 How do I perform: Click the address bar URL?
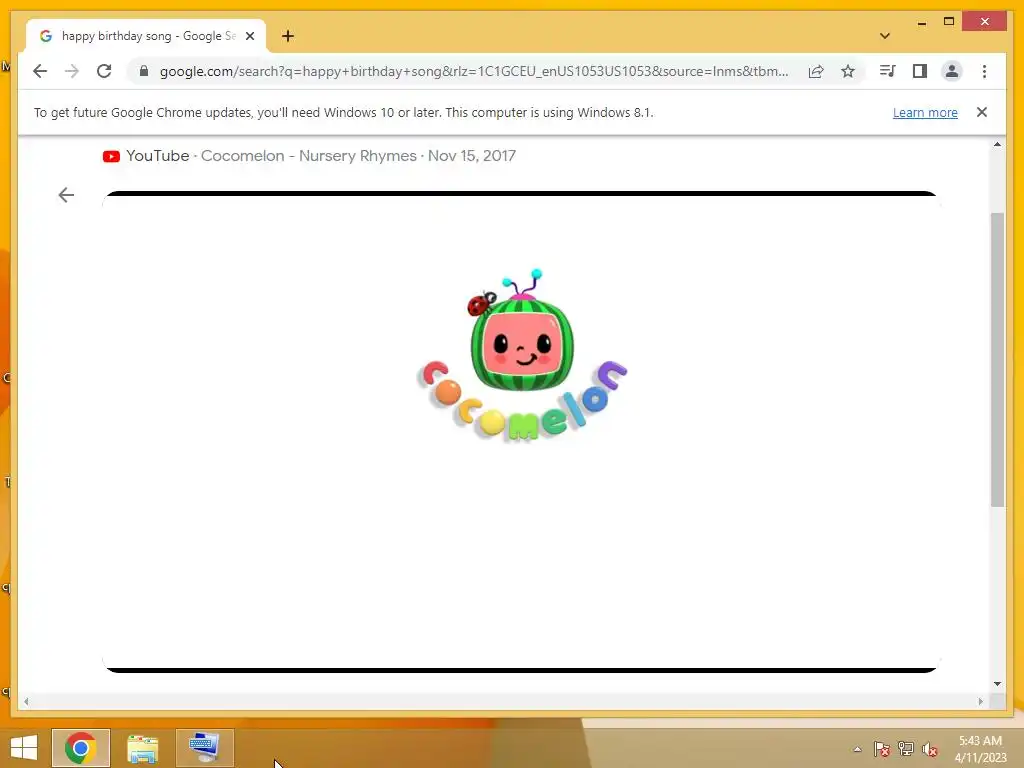pyautogui.click(x=473, y=71)
